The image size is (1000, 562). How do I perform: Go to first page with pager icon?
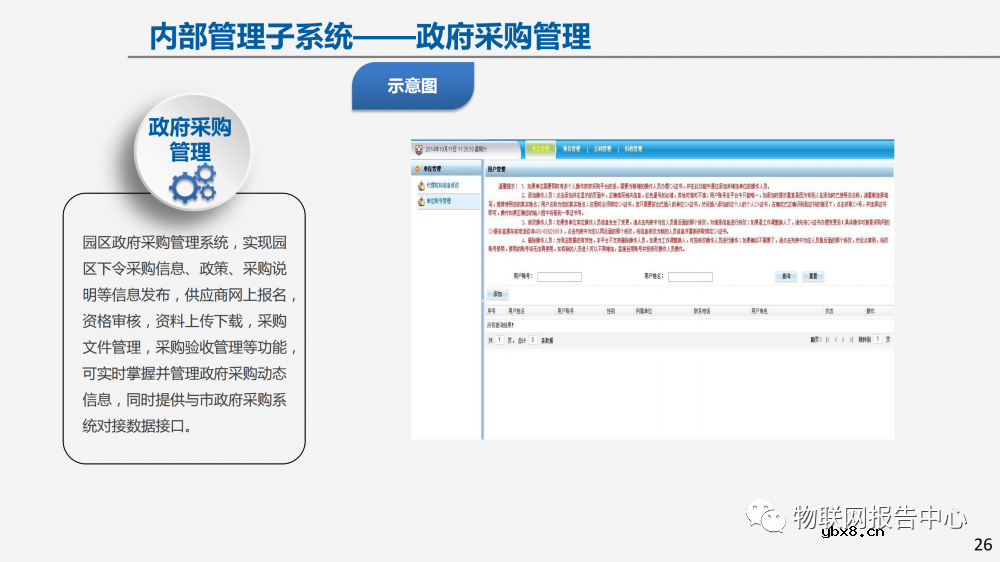point(828,340)
